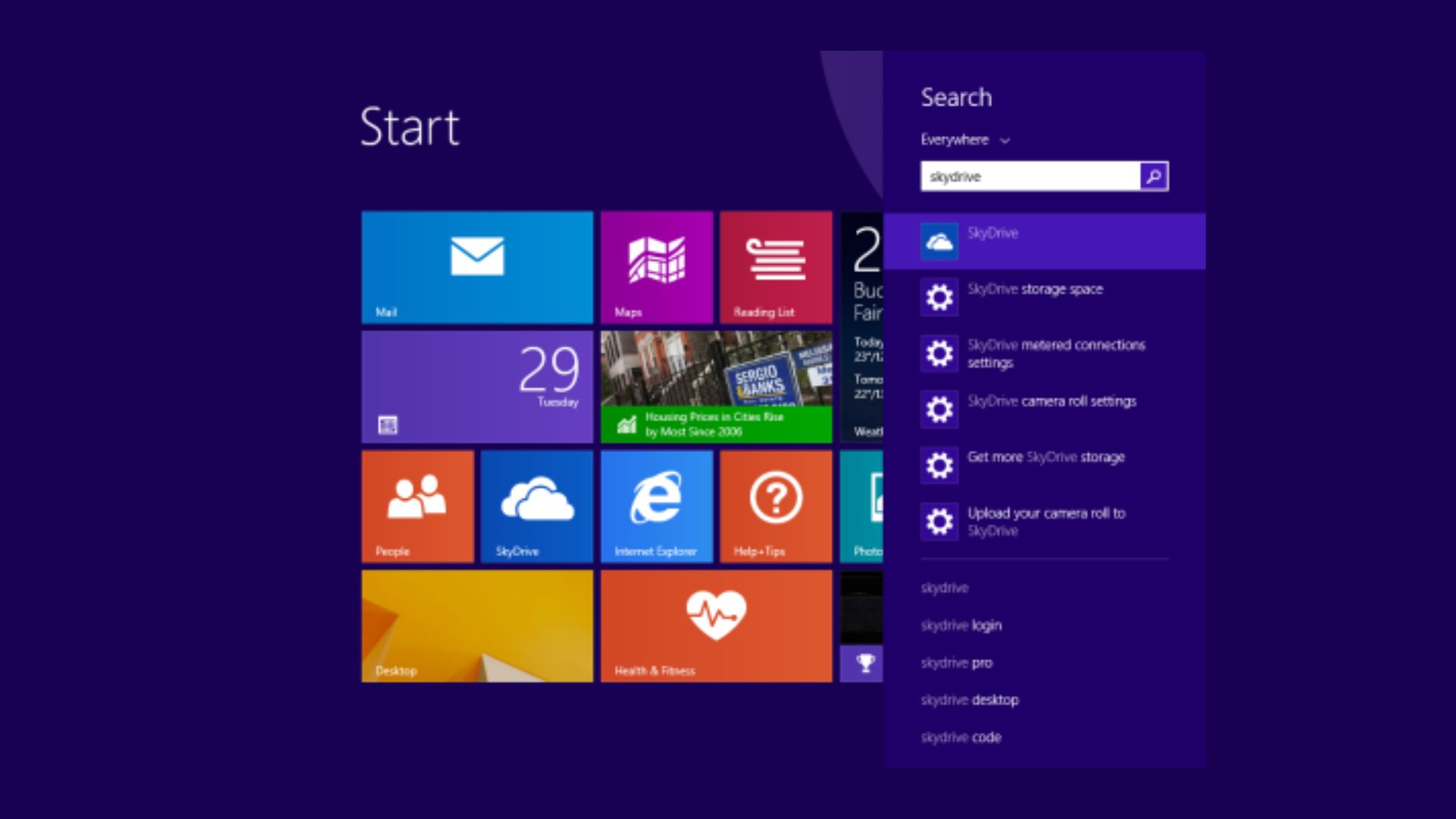Launch the Internet Explorer tile
The image size is (1456, 819).
[657, 507]
